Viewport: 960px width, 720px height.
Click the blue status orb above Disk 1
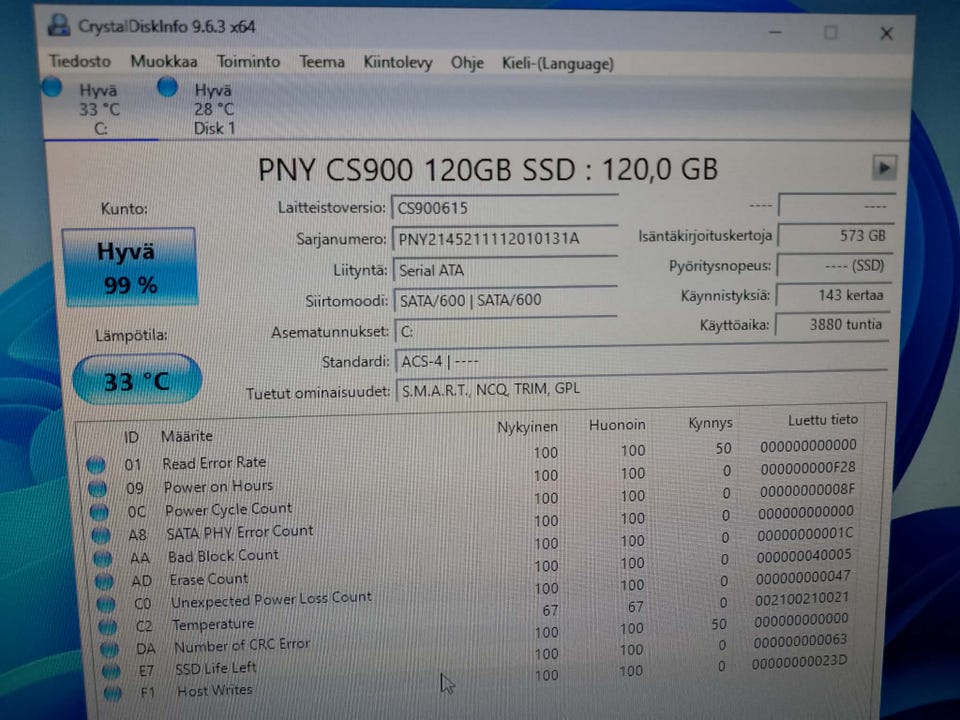coord(167,87)
